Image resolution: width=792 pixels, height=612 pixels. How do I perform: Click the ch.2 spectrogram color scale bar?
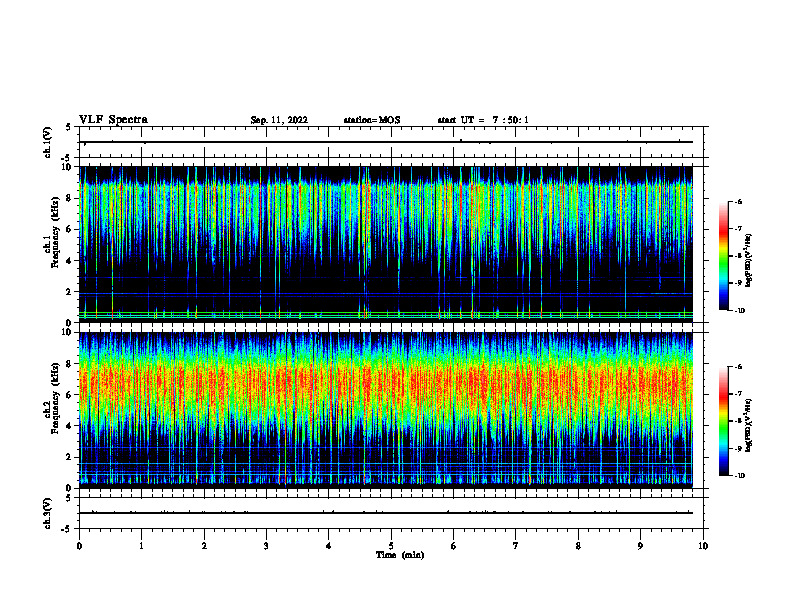pyautogui.click(x=723, y=421)
